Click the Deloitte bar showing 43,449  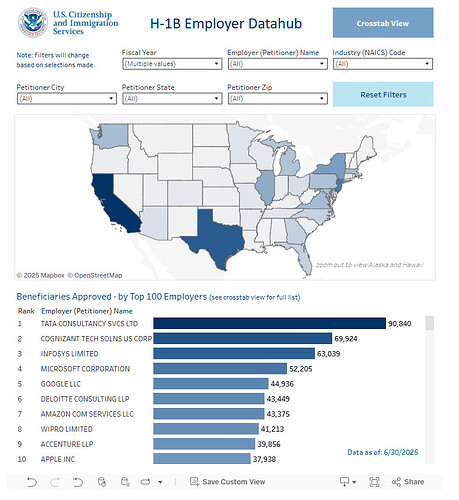point(209,399)
